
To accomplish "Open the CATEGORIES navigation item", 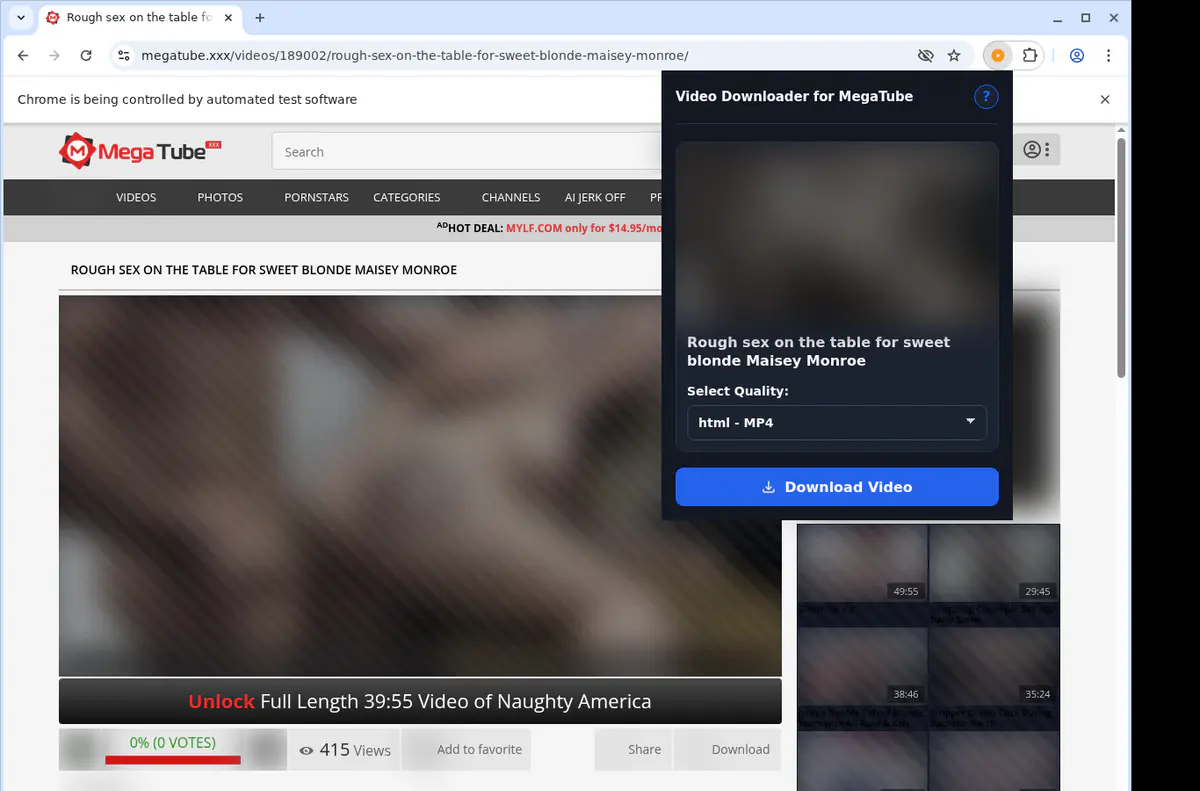I will [407, 197].
